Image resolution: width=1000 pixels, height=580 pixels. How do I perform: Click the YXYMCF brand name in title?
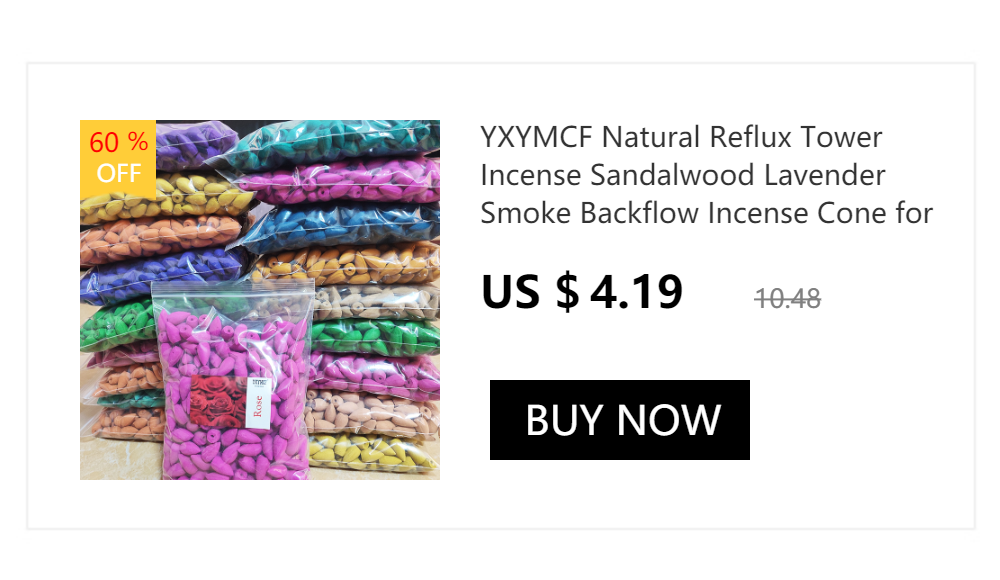click(x=536, y=137)
